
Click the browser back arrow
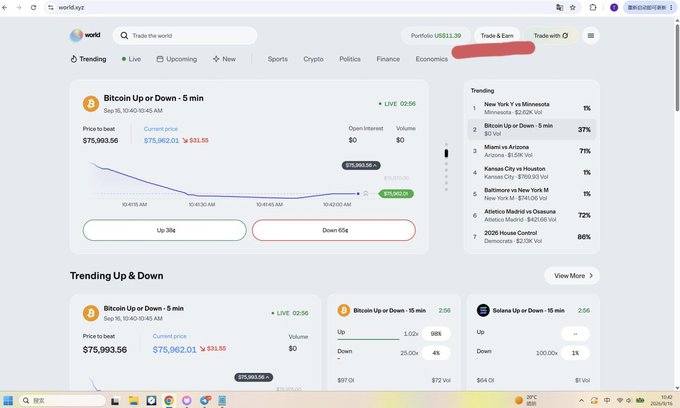[x=5, y=7]
